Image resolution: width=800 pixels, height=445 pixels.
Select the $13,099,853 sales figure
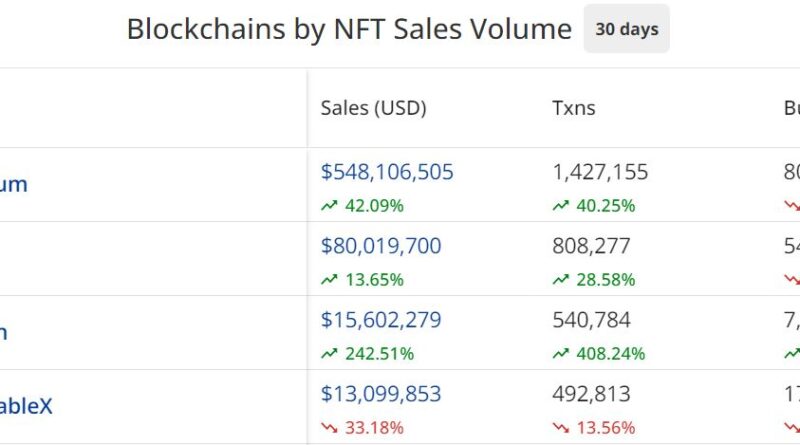coord(381,394)
